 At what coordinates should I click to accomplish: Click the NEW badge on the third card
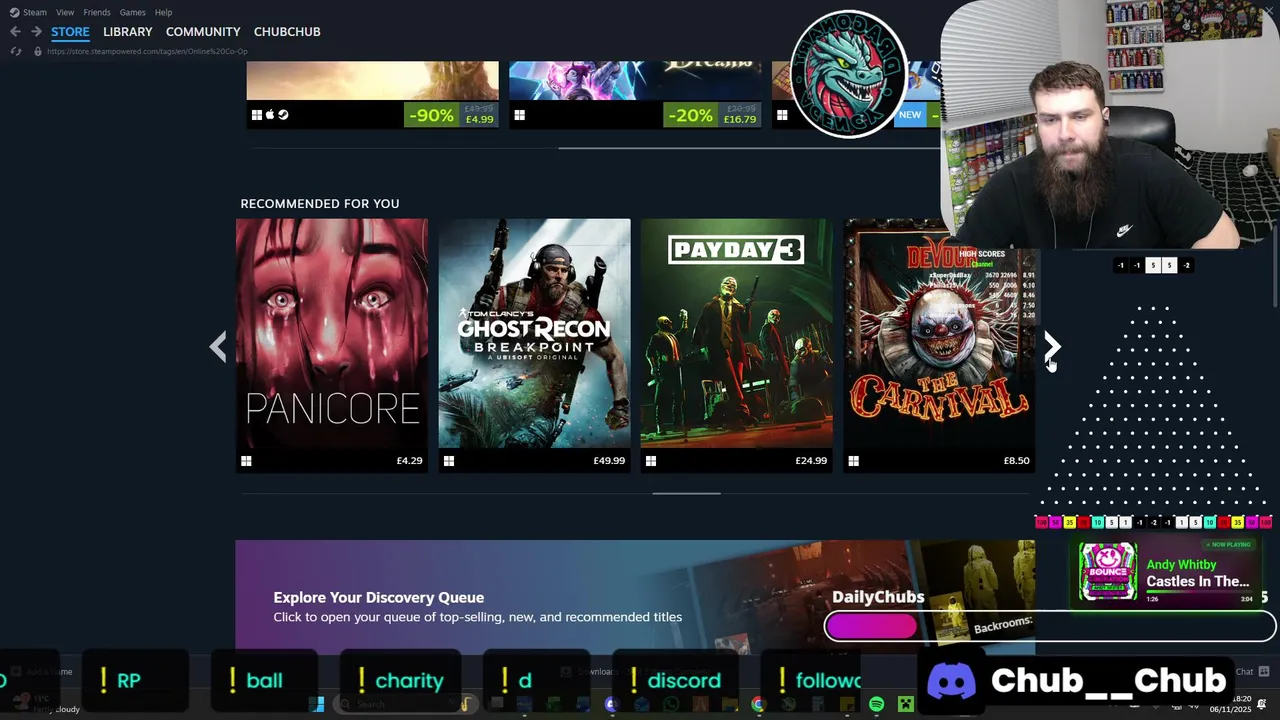pyautogui.click(x=910, y=115)
